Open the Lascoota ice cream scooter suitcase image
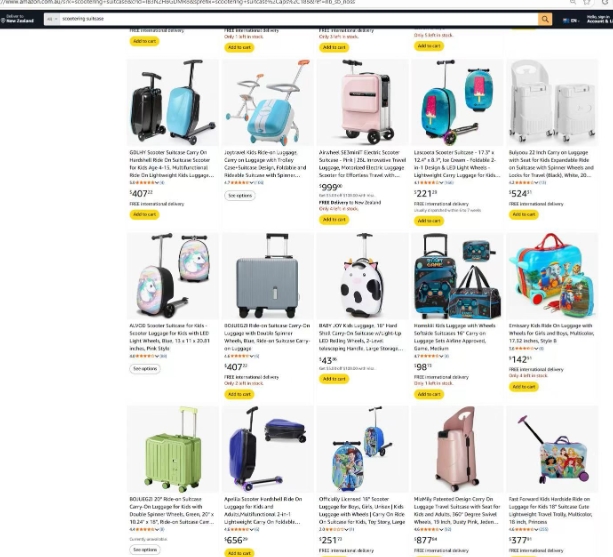The image size is (613, 557). (x=457, y=102)
